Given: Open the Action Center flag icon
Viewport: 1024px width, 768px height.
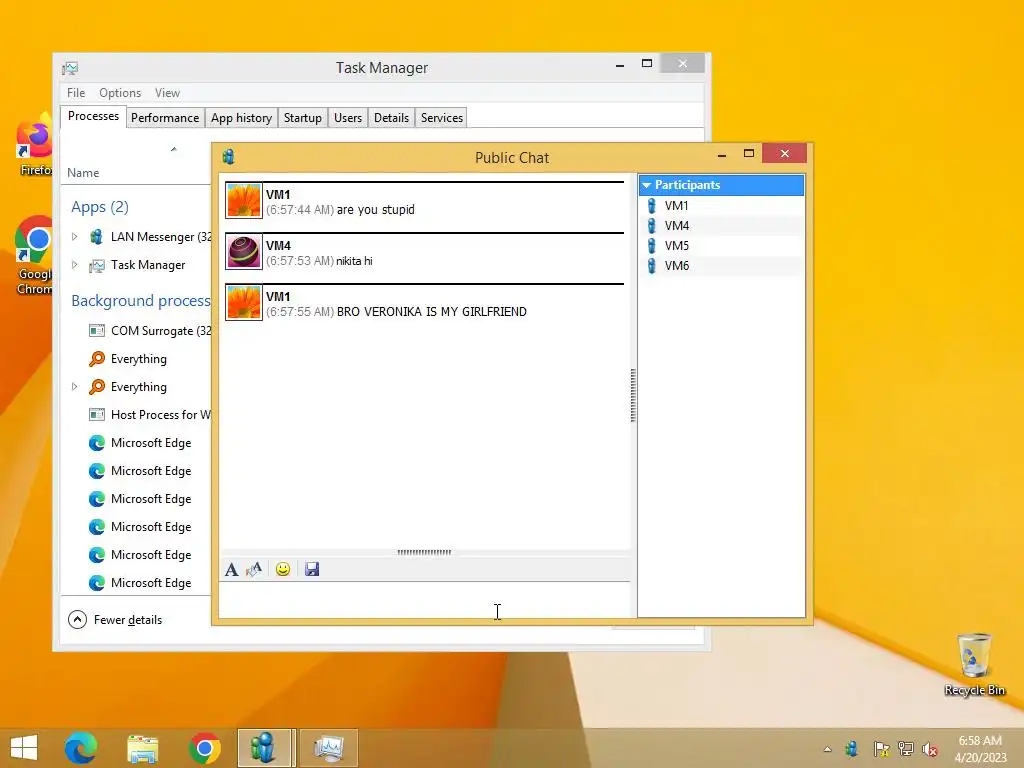Looking at the screenshot, I should (x=881, y=749).
